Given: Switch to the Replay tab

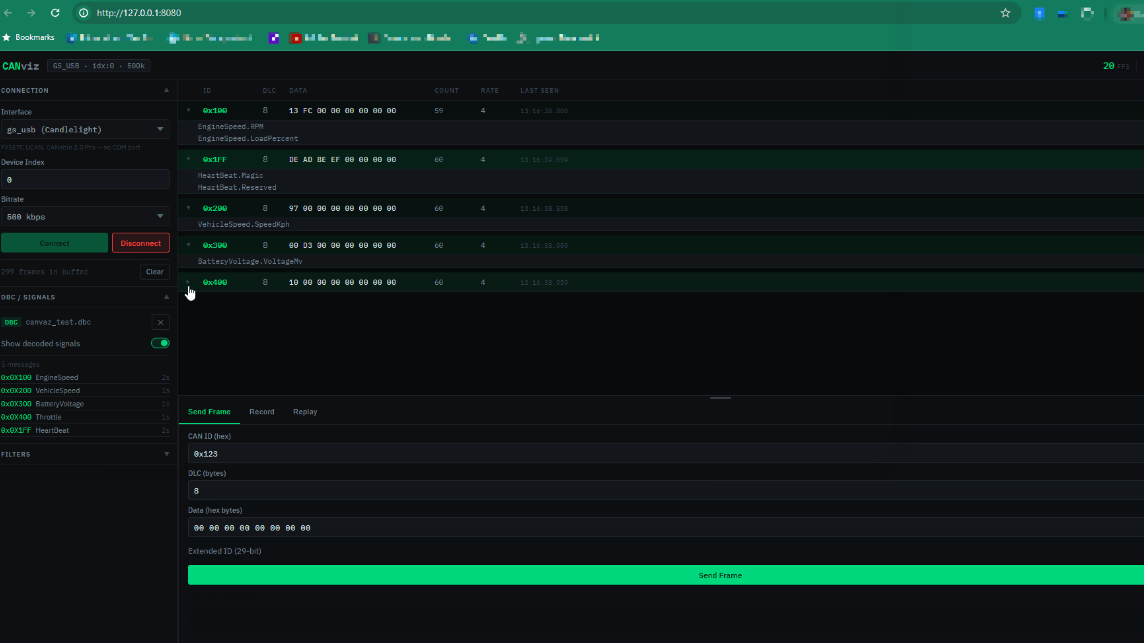Looking at the screenshot, I should pos(304,411).
